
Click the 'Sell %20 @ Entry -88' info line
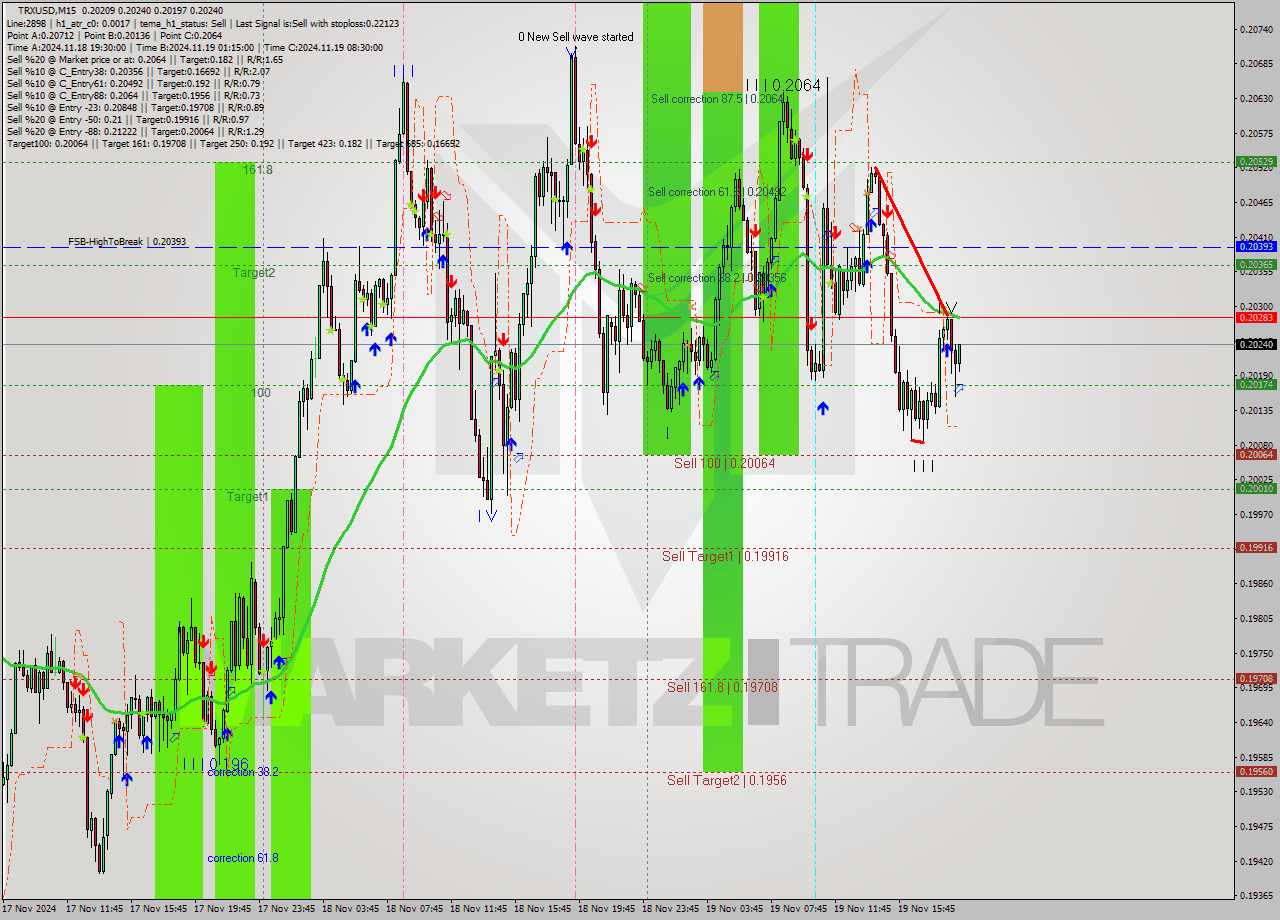click(x=135, y=131)
